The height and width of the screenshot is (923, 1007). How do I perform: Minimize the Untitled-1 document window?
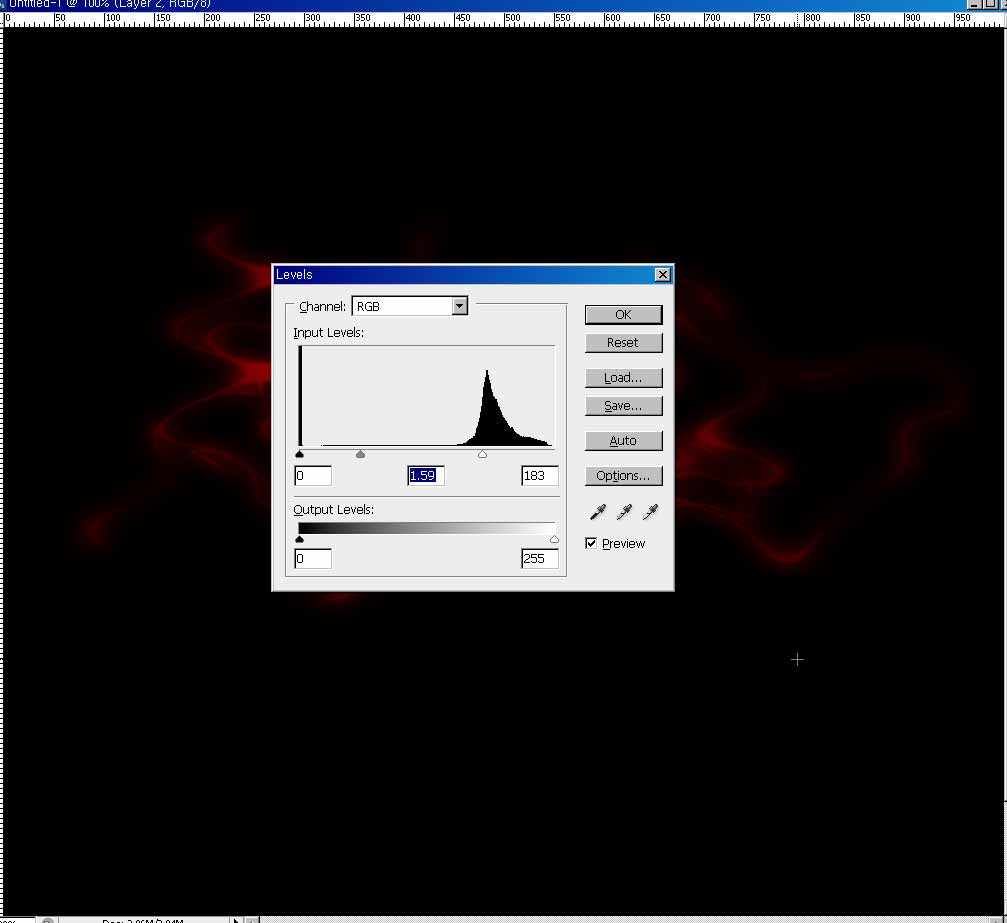(974, 4)
